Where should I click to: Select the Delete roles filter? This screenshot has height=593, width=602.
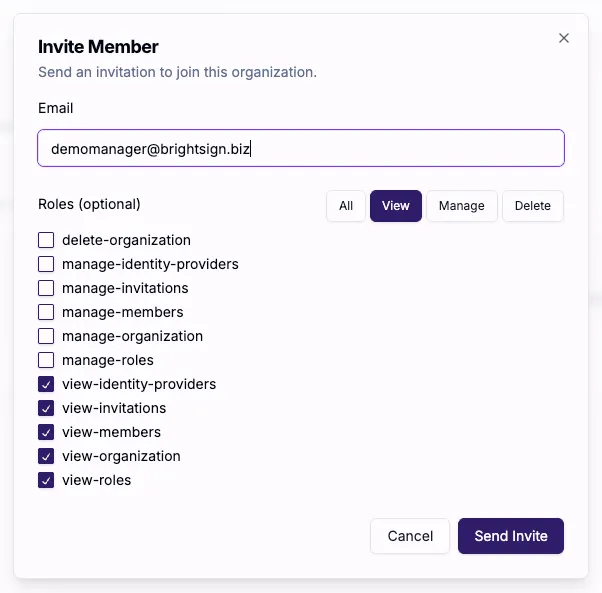pyautogui.click(x=533, y=206)
